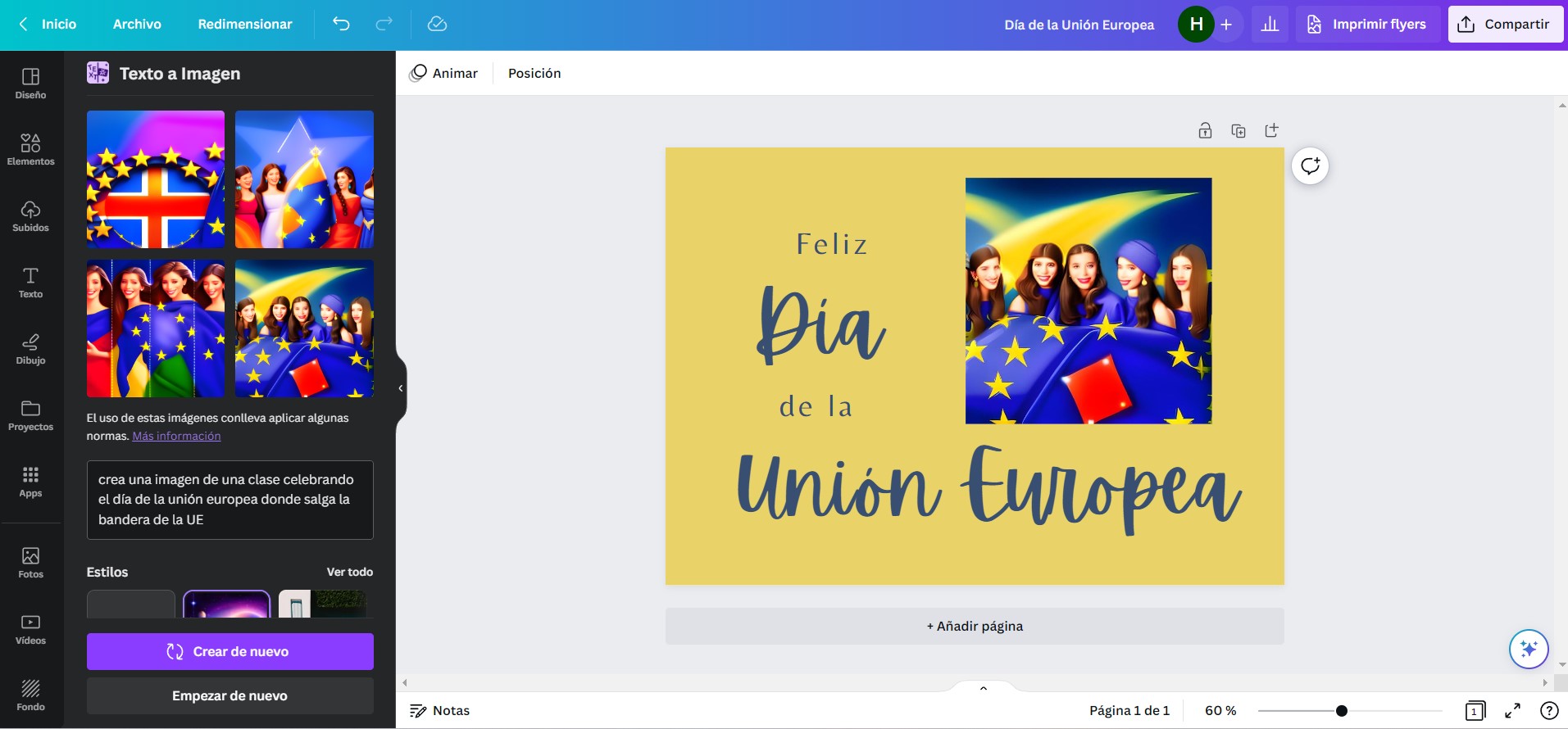Viewport: 1568px width, 729px height.
Task: Select the third style thumbnail
Action: click(322, 604)
